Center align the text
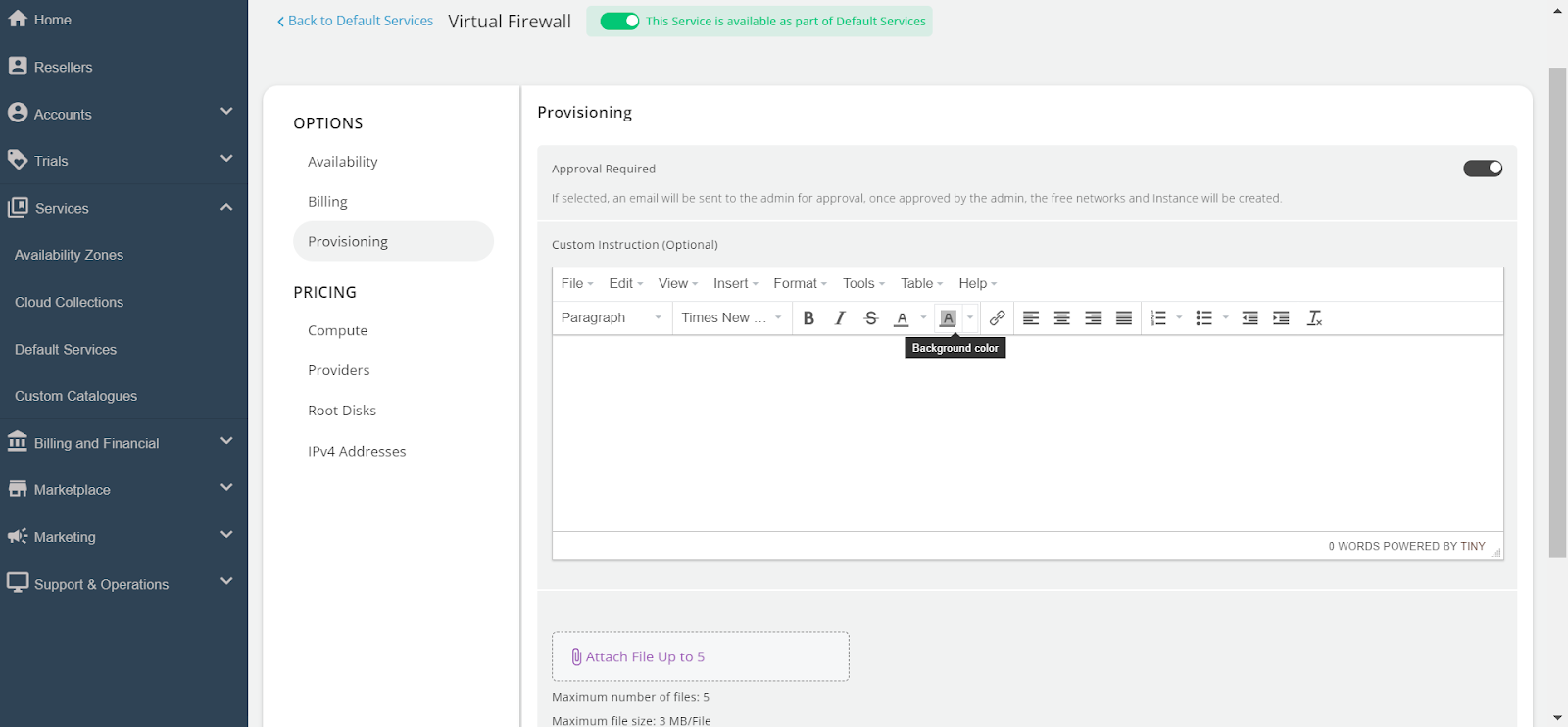Screen dimensions: 1568x727 (x=1061, y=318)
